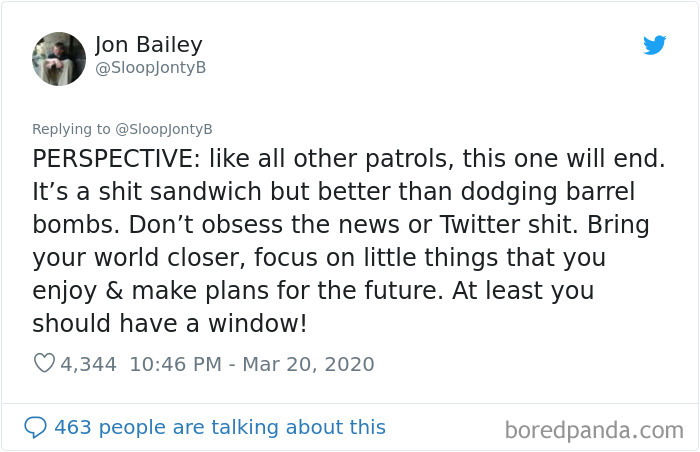Viewport: 700px width, 452px height.
Task: Visit the boredpanda.com watermark
Action: tap(594, 431)
